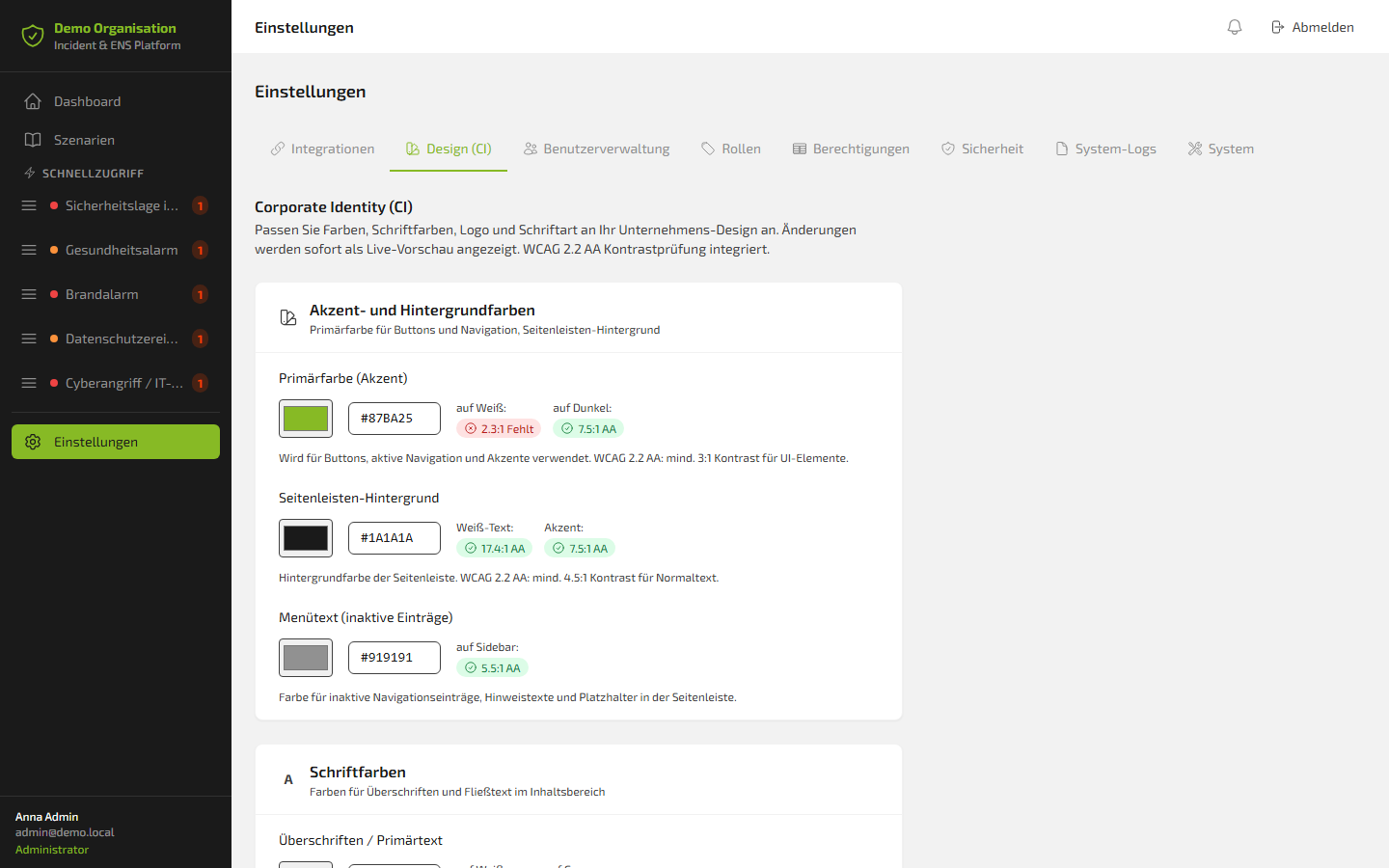1389x868 pixels.
Task: Click the 2.3:1 Fehlt contrast badge
Action: (499, 429)
